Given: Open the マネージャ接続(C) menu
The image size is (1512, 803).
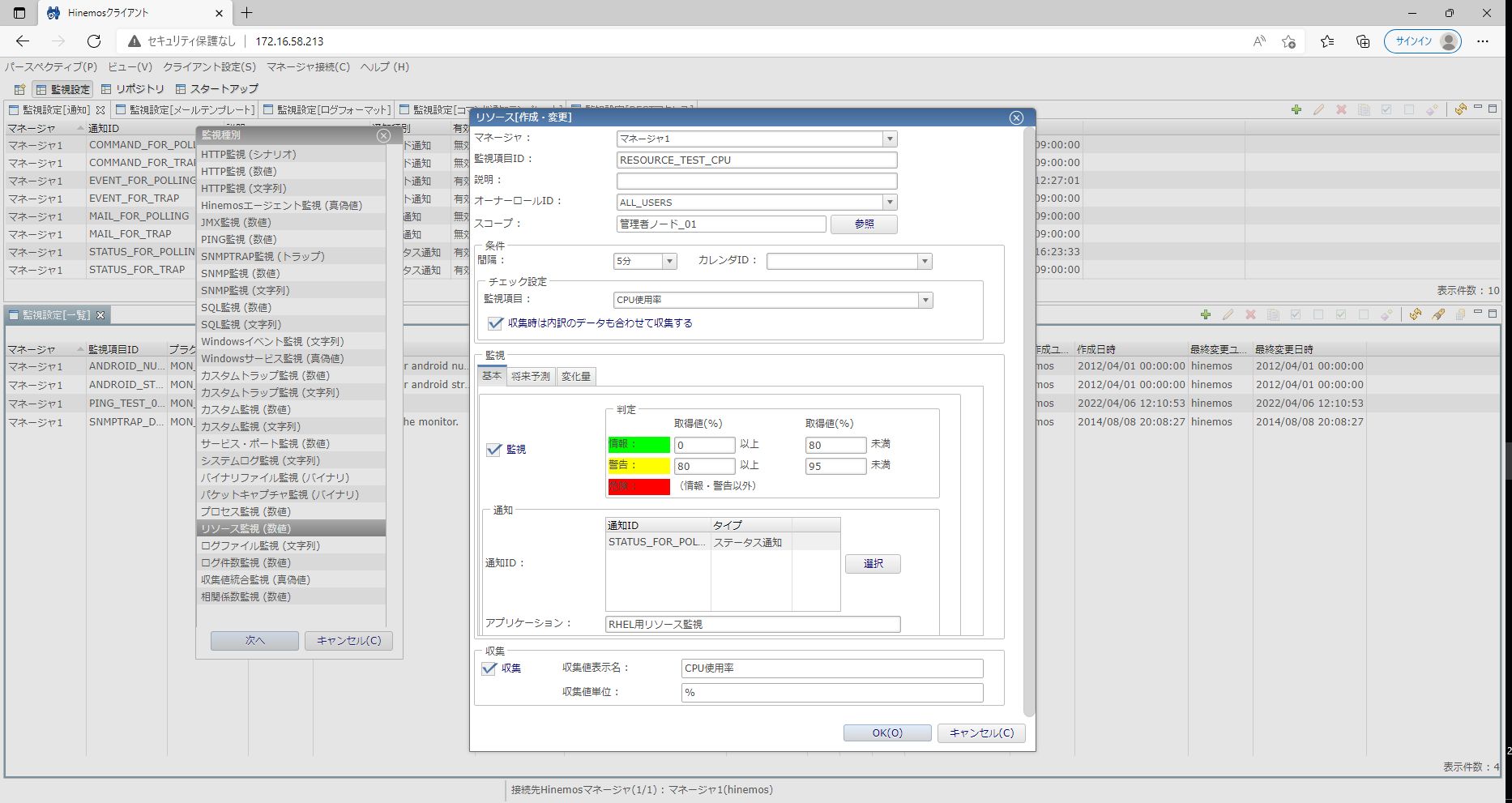Looking at the screenshot, I should pyautogui.click(x=309, y=67).
